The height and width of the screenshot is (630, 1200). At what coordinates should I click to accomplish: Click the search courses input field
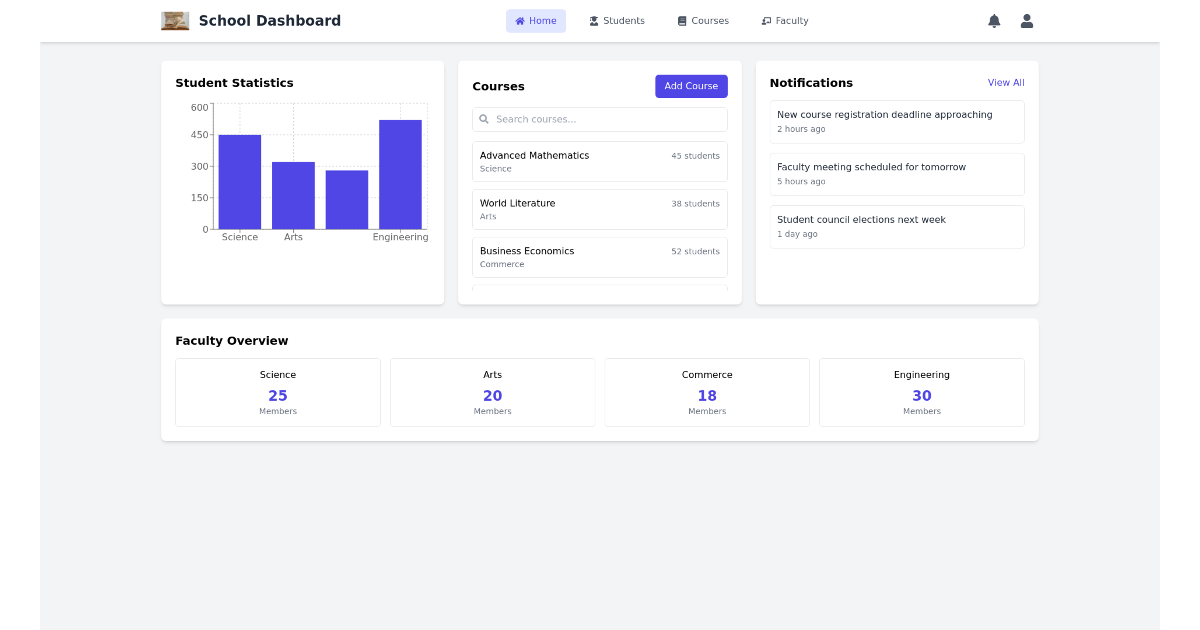click(x=600, y=119)
